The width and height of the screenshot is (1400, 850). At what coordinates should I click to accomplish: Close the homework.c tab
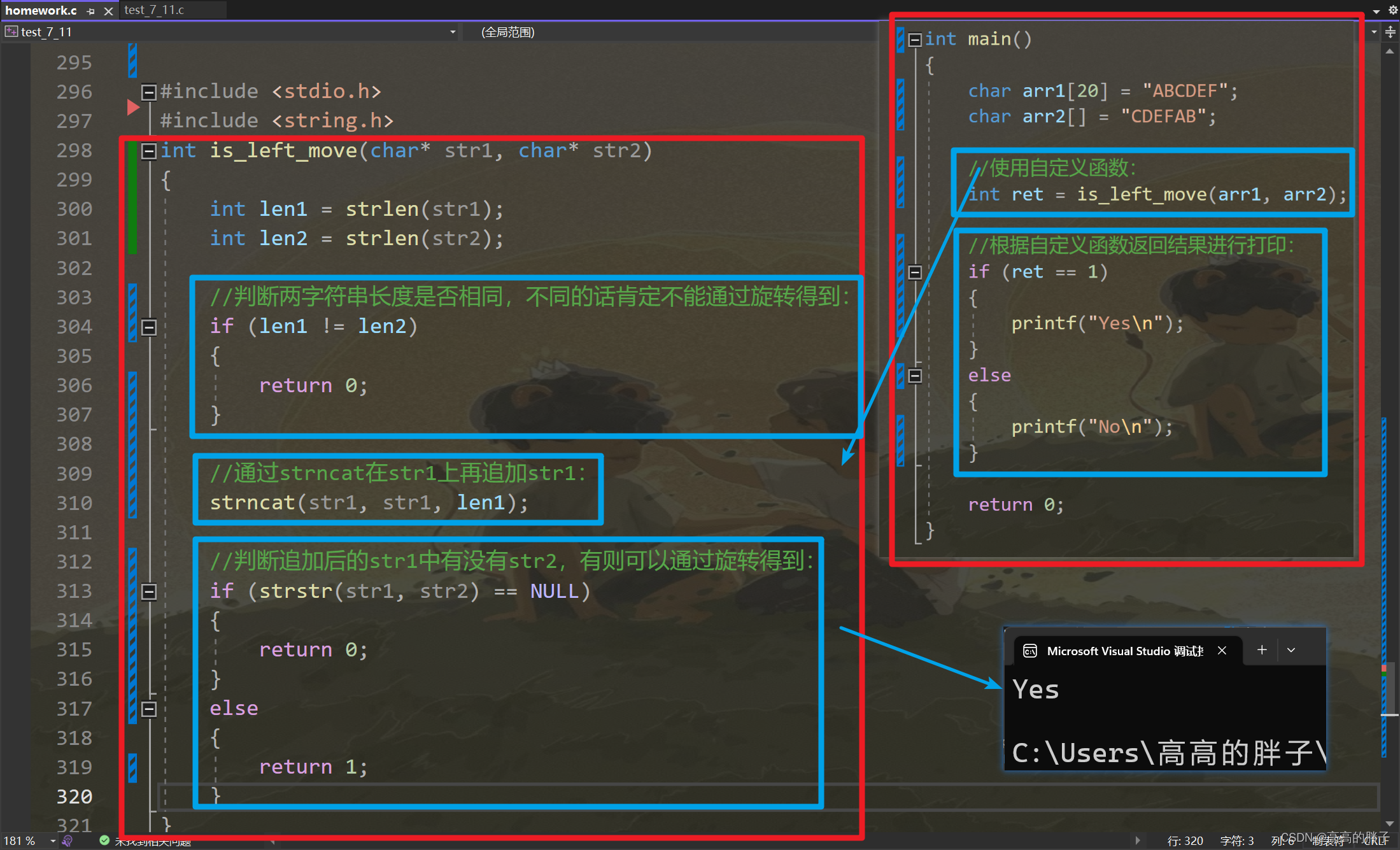pyautogui.click(x=108, y=11)
